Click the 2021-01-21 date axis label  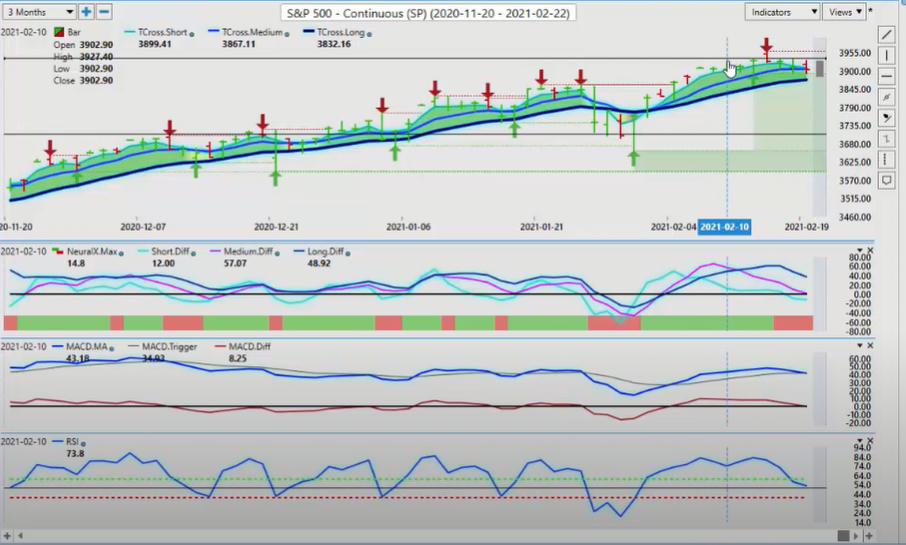[541, 227]
